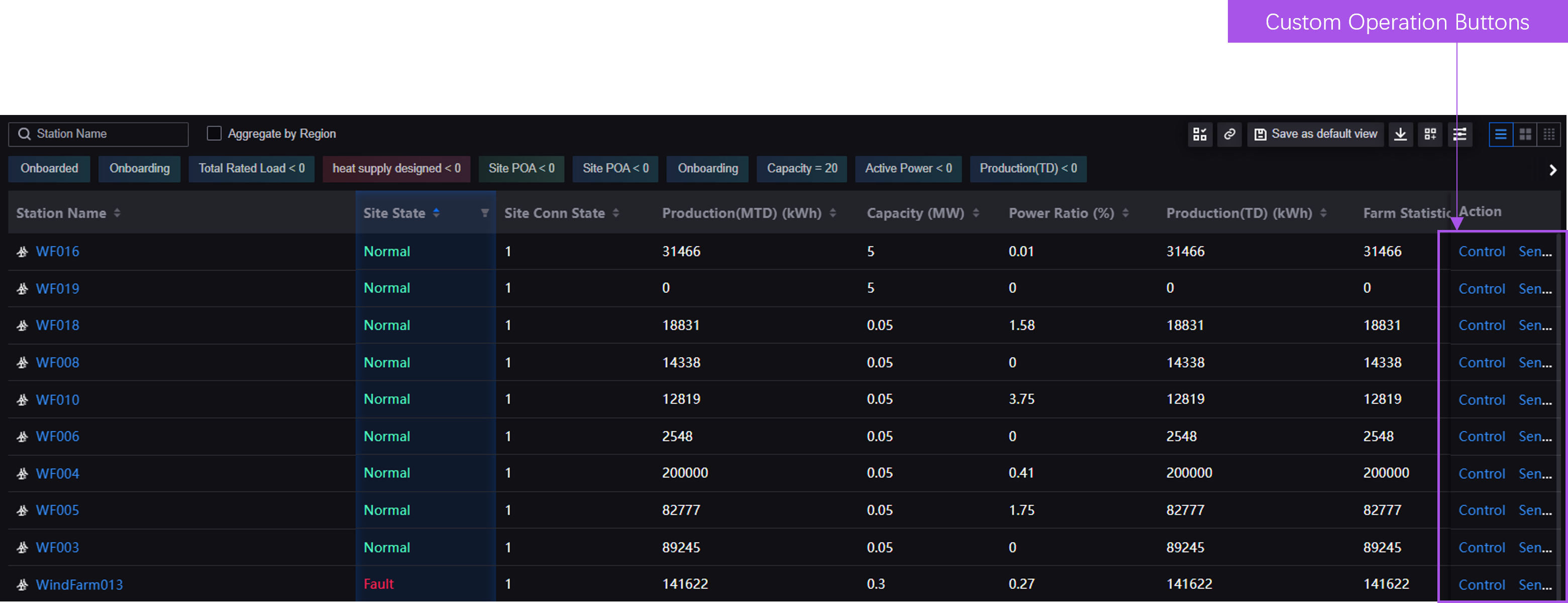Image resolution: width=1568 pixels, height=603 pixels.
Task: Open Site State column filter
Action: [484, 213]
